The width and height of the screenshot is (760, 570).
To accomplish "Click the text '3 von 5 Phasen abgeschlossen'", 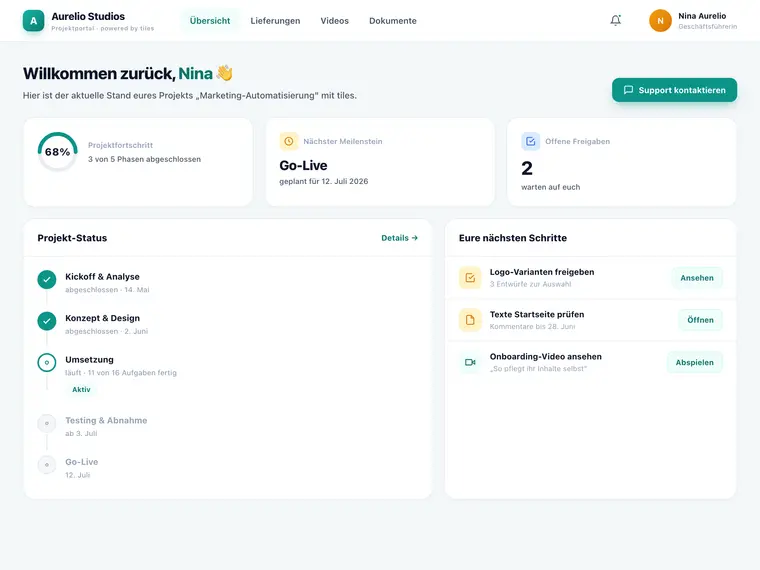I will pyautogui.click(x=144, y=159).
